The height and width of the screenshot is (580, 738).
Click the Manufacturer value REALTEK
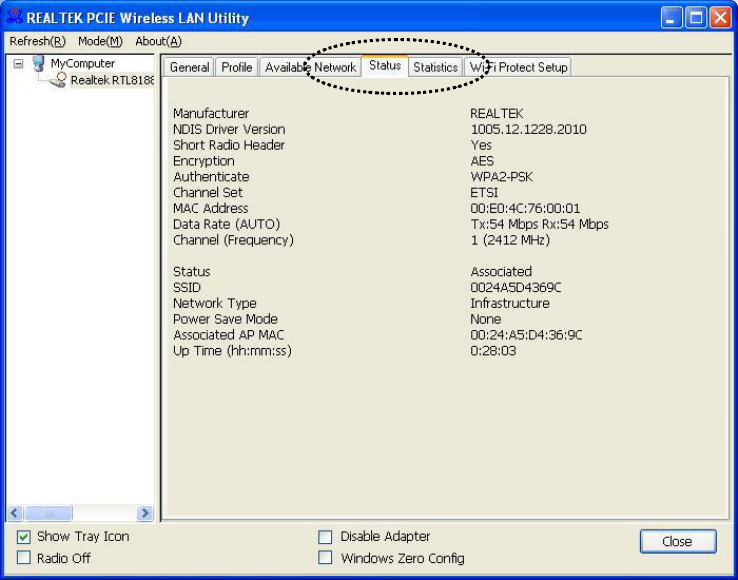(497, 113)
